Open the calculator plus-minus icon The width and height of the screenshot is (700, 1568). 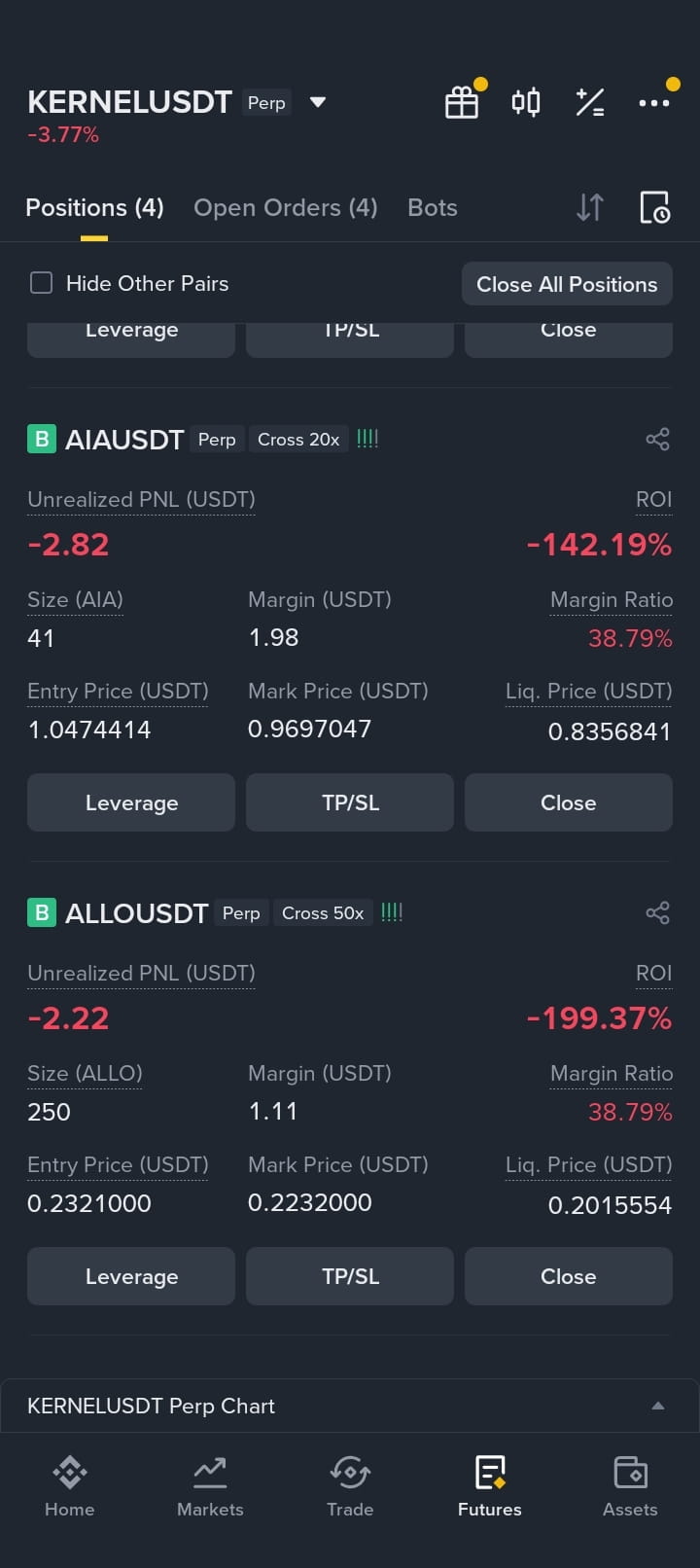tap(590, 102)
